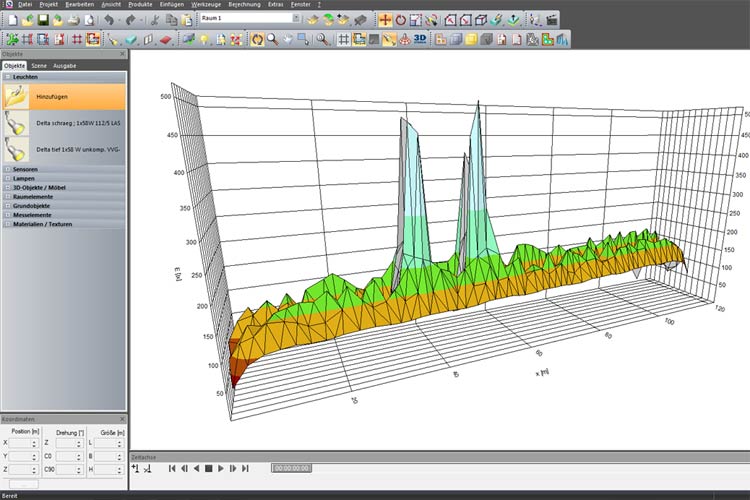Play the timeline animation
Viewport: 750px width, 500px height.
click(x=221, y=468)
